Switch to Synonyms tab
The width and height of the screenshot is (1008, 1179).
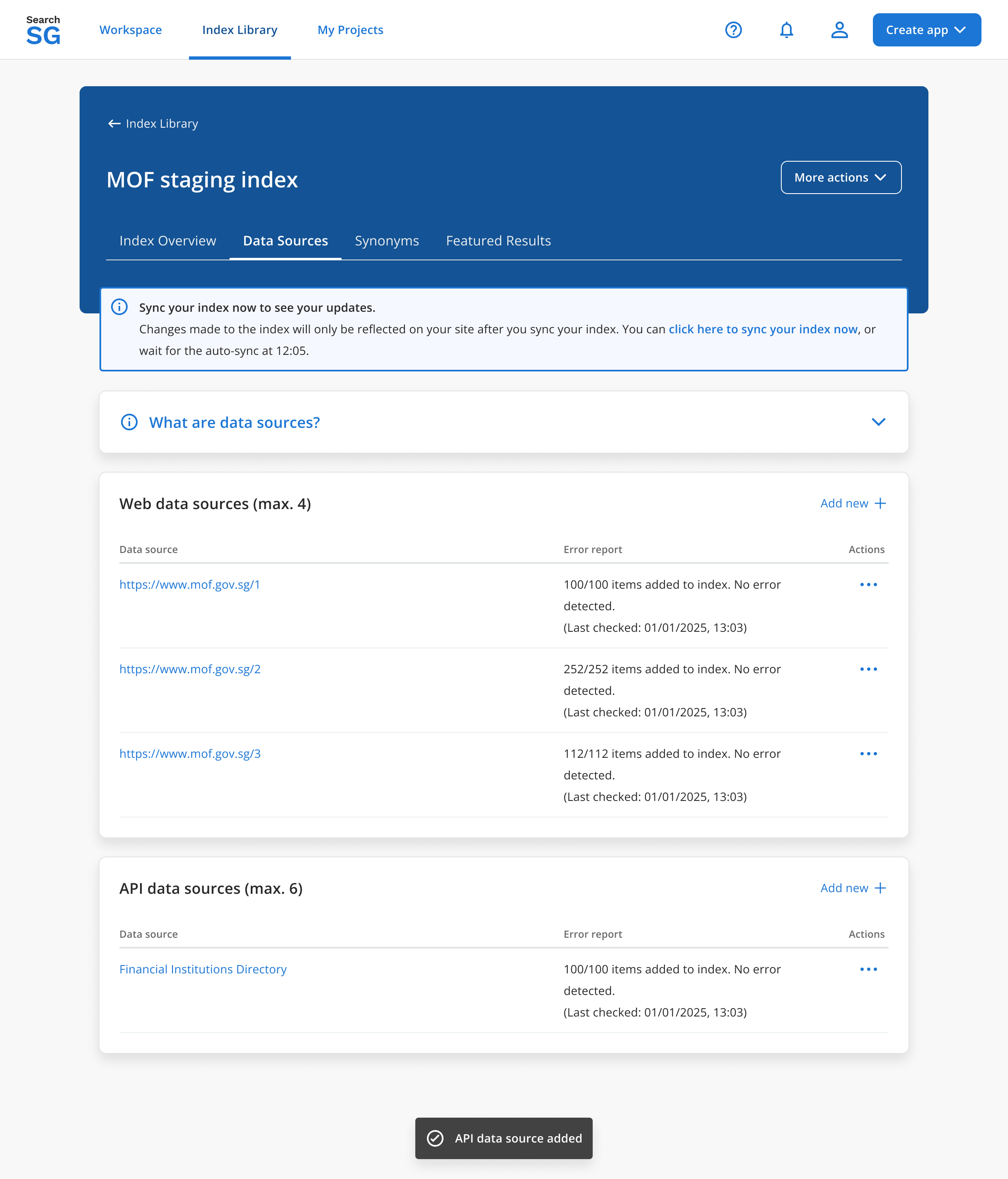click(386, 241)
